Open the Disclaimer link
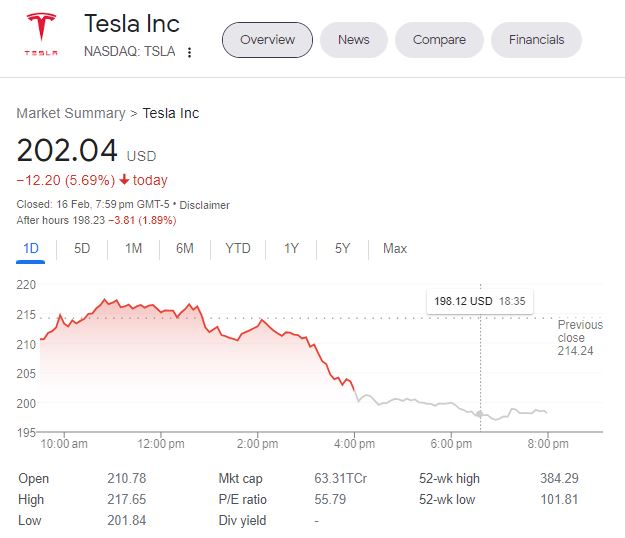The image size is (625, 538). pos(204,205)
